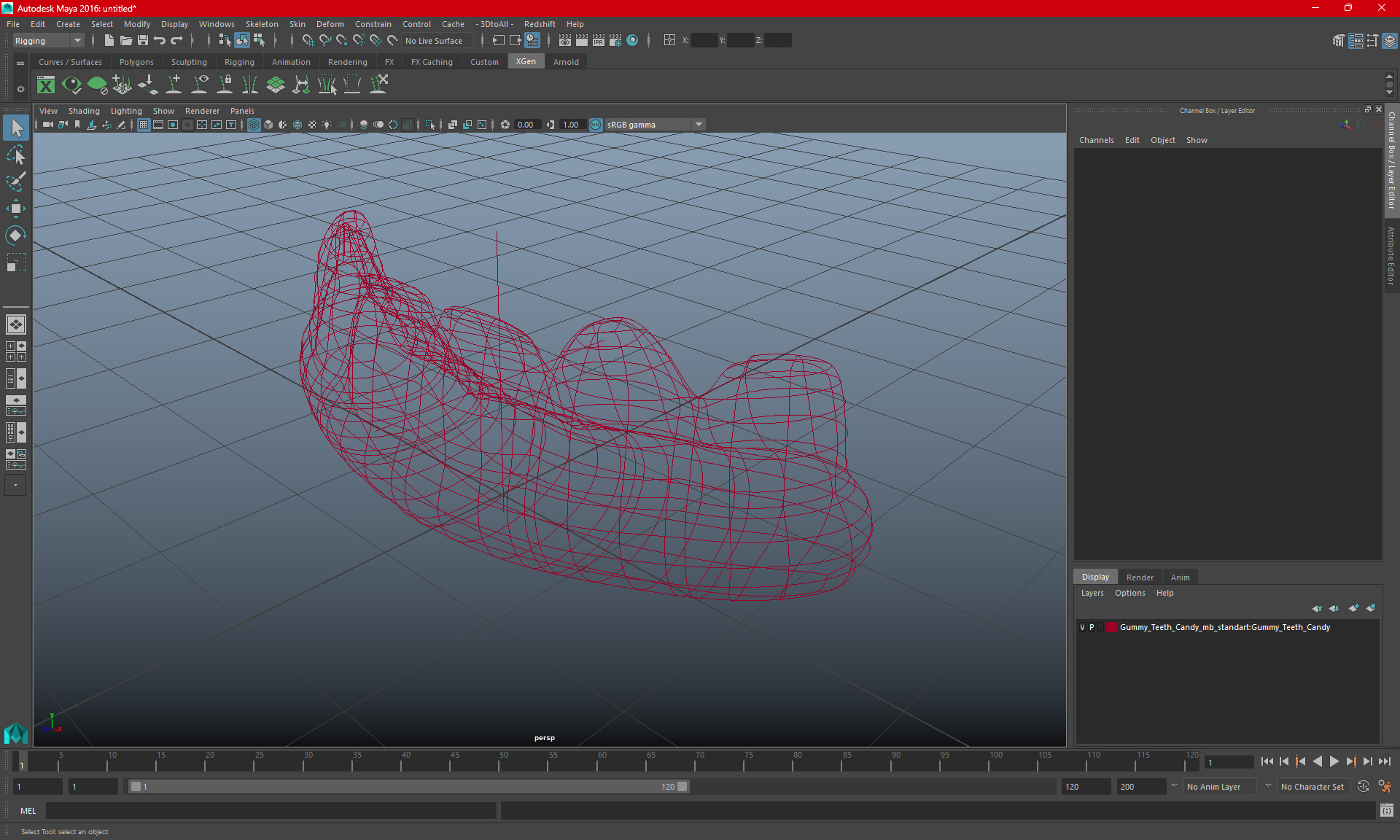Open the layer editor Options menu
This screenshot has width=1400, height=840.
click(x=1129, y=593)
